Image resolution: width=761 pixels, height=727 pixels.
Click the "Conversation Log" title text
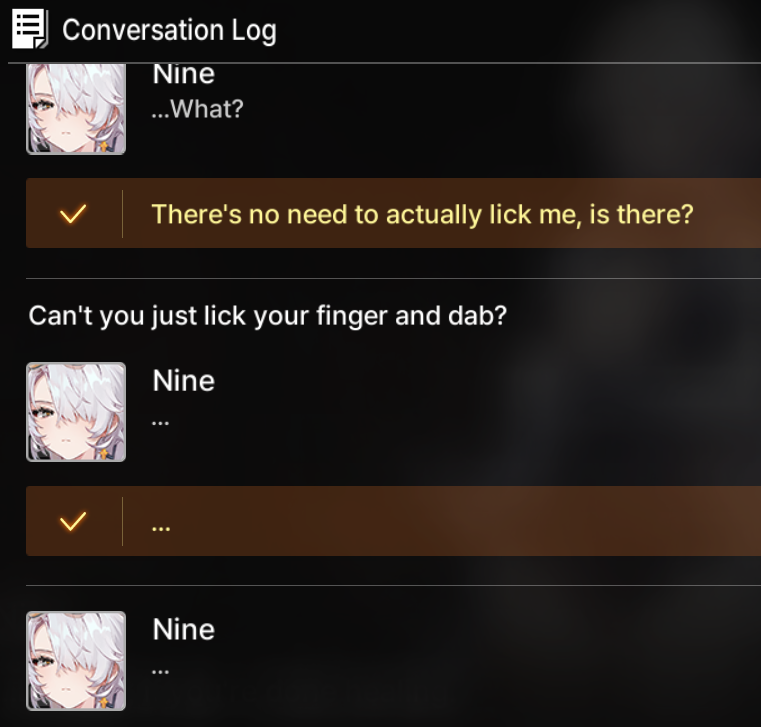[x=169, y=31]
